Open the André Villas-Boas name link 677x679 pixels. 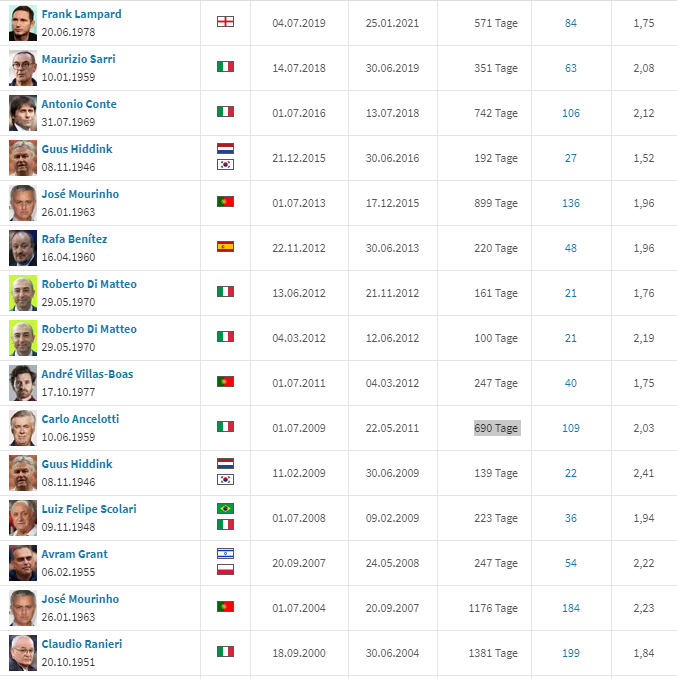pyautogui.click(x=87, y=374)
